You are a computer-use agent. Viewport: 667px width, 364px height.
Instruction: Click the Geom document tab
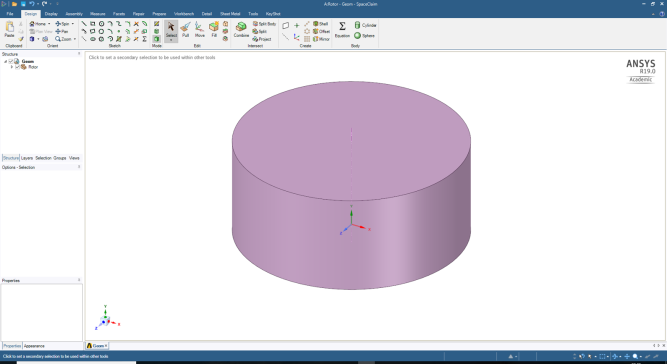tap(96, 346)
